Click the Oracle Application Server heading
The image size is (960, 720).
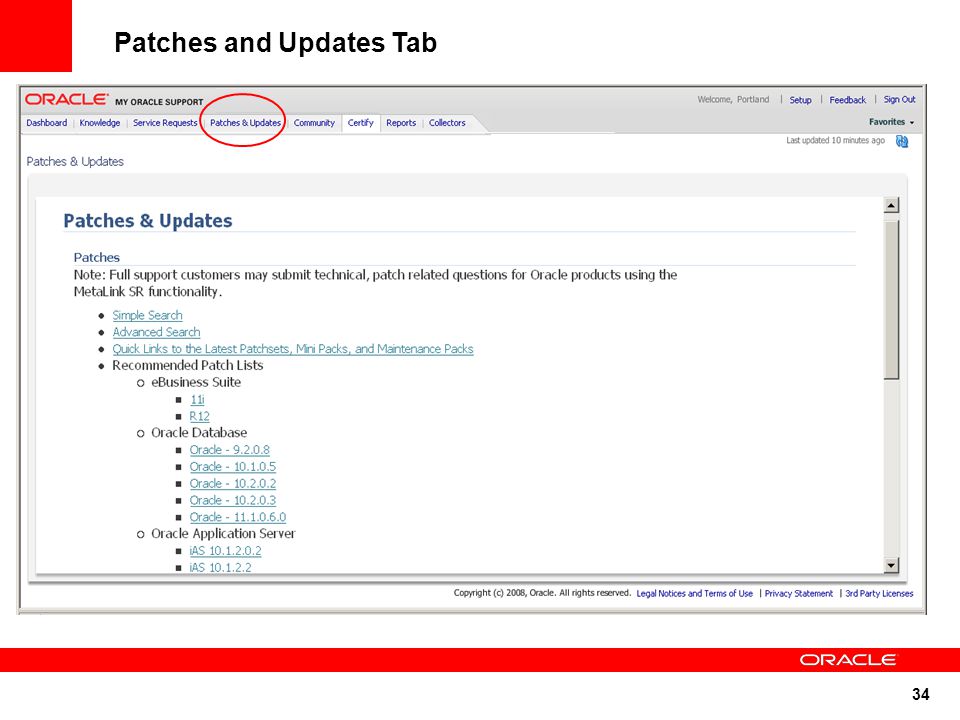click(223, 534)
